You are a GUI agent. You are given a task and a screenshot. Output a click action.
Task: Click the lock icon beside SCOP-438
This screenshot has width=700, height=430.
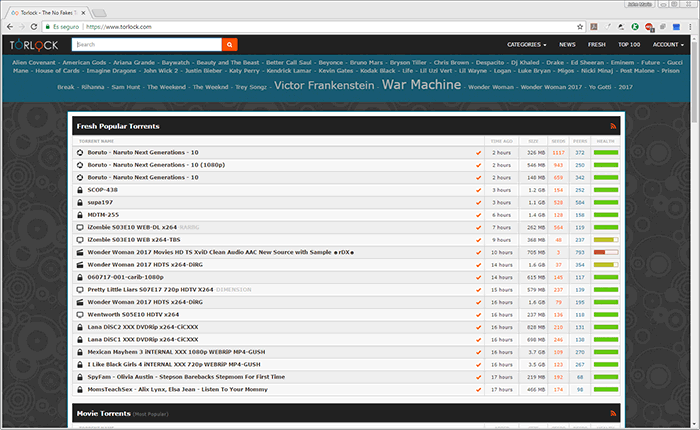click(x=80, y=190)
